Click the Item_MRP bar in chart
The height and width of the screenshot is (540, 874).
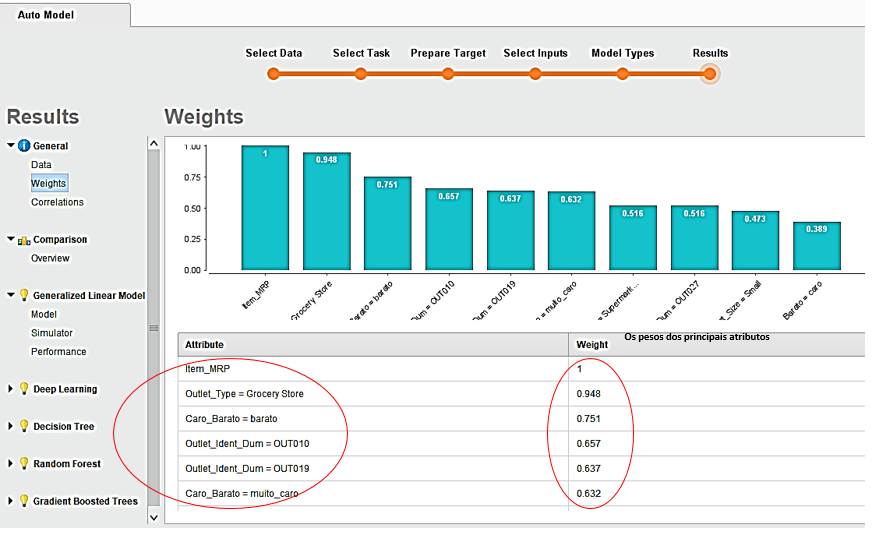click(x=265, y=208)
